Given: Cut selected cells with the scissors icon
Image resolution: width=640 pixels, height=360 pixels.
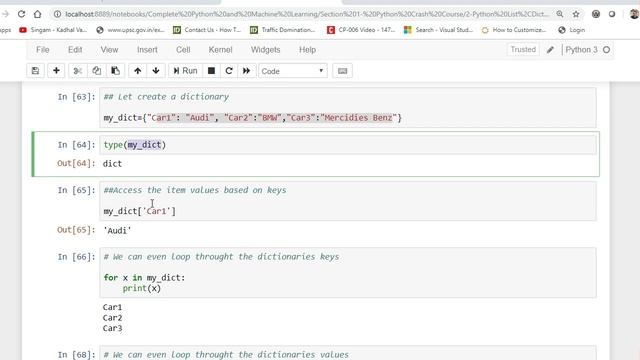Looking at the screenshot, I should click(78, 71).
